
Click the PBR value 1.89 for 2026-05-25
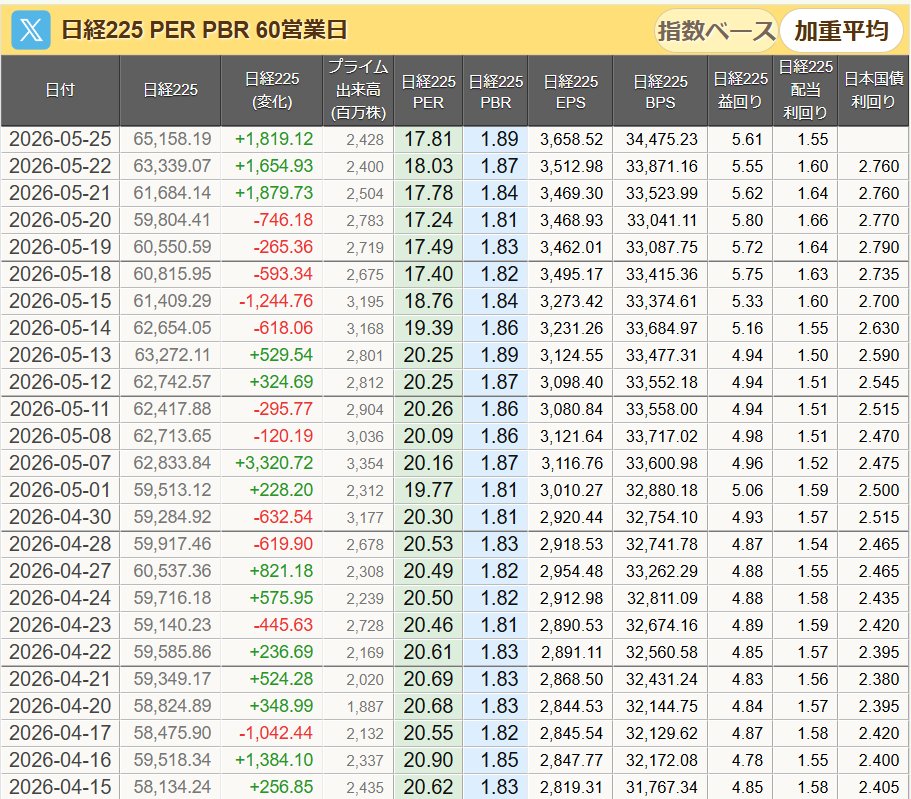pyautogui.click(x=499, y=139)
